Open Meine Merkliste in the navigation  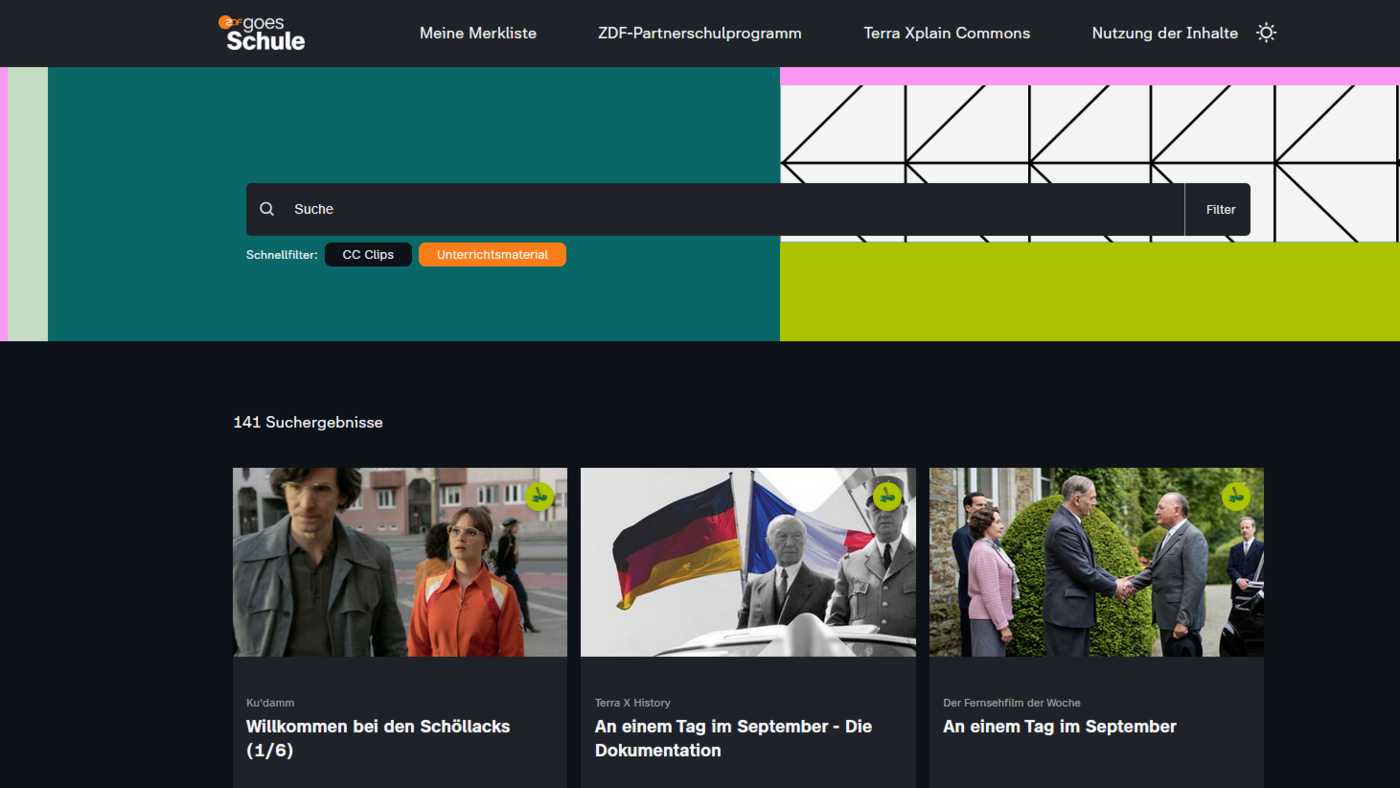[x=478, y=33]
